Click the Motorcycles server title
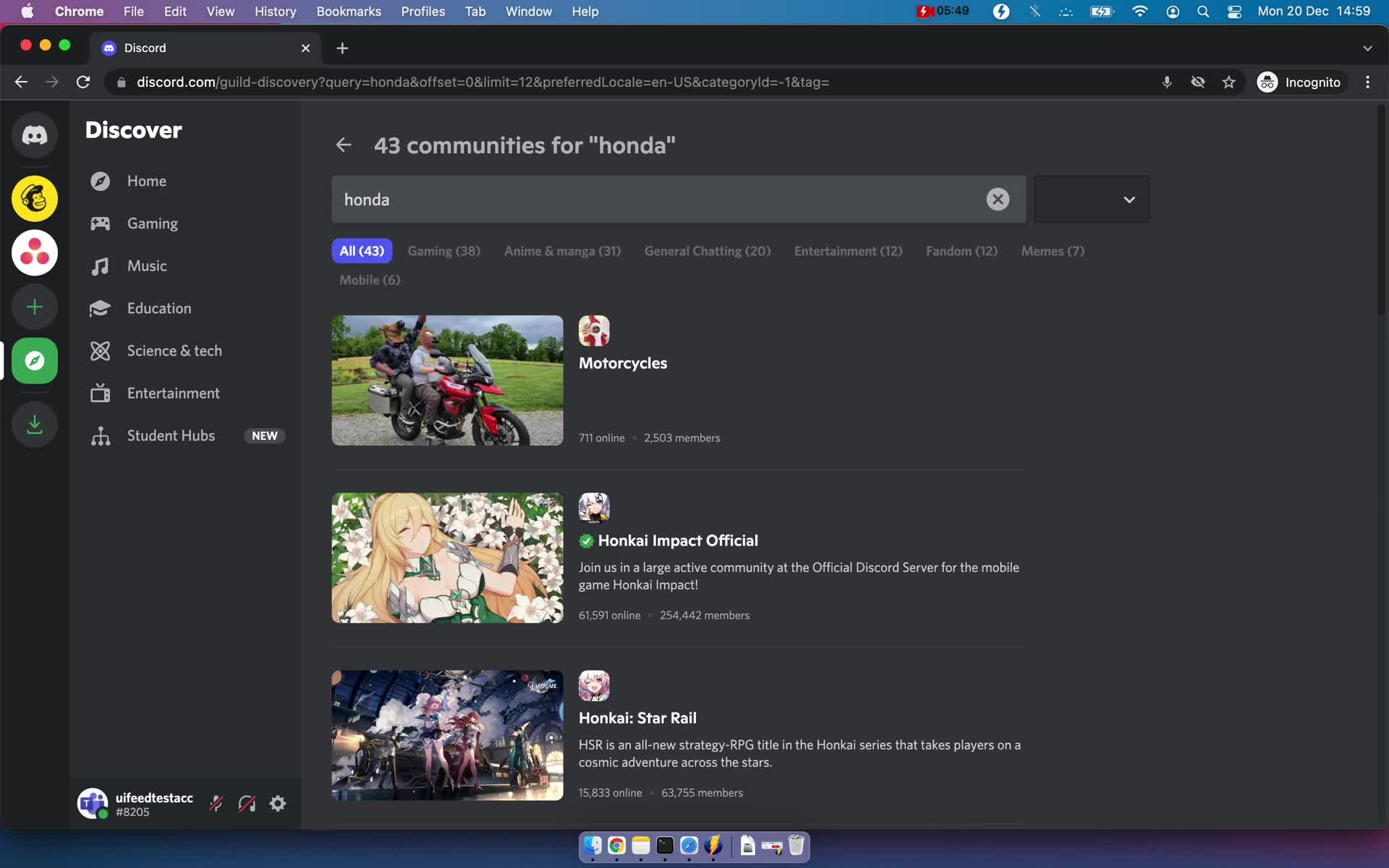 coord(623,363)
